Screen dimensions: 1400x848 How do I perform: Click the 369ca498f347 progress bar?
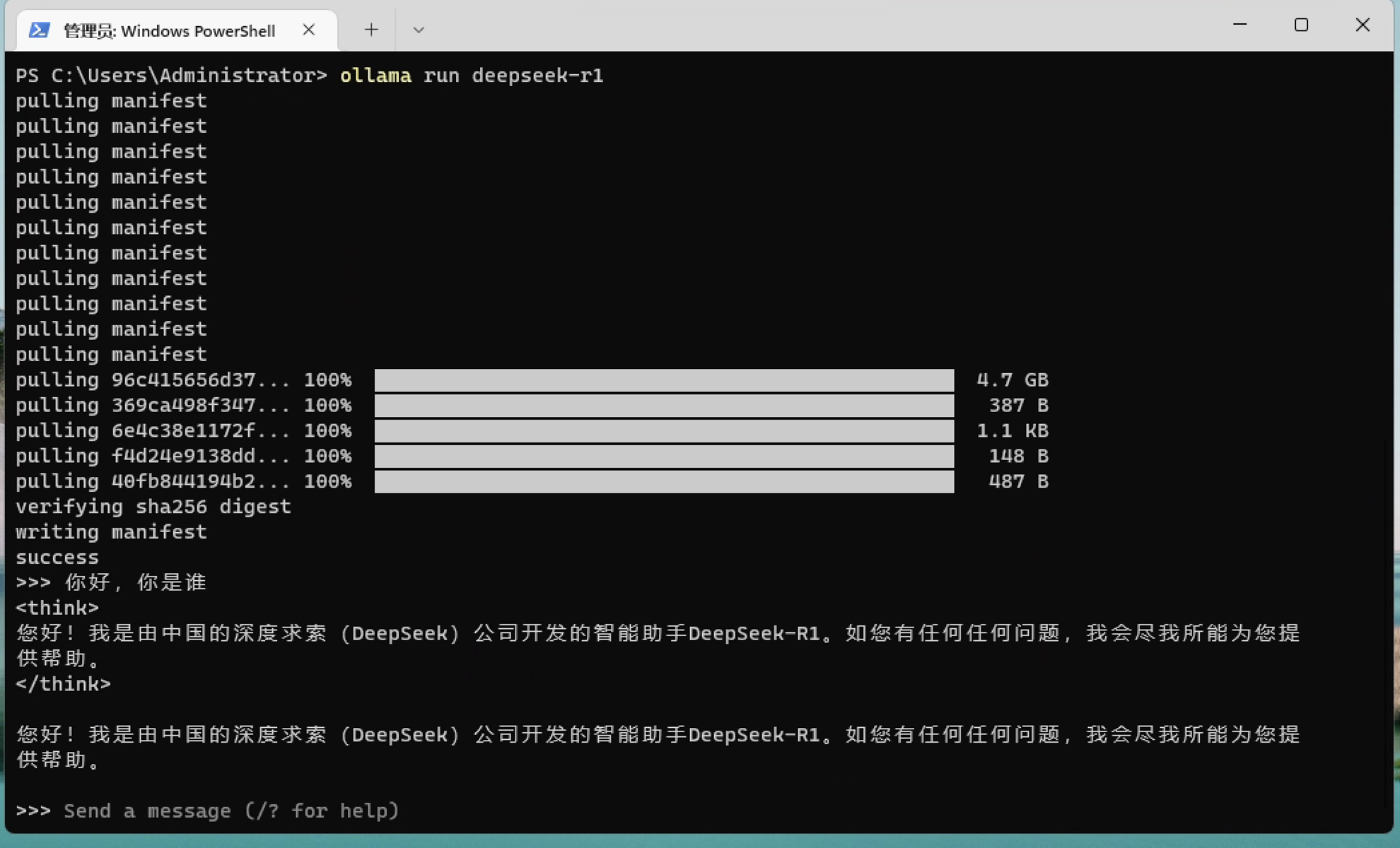664,406
